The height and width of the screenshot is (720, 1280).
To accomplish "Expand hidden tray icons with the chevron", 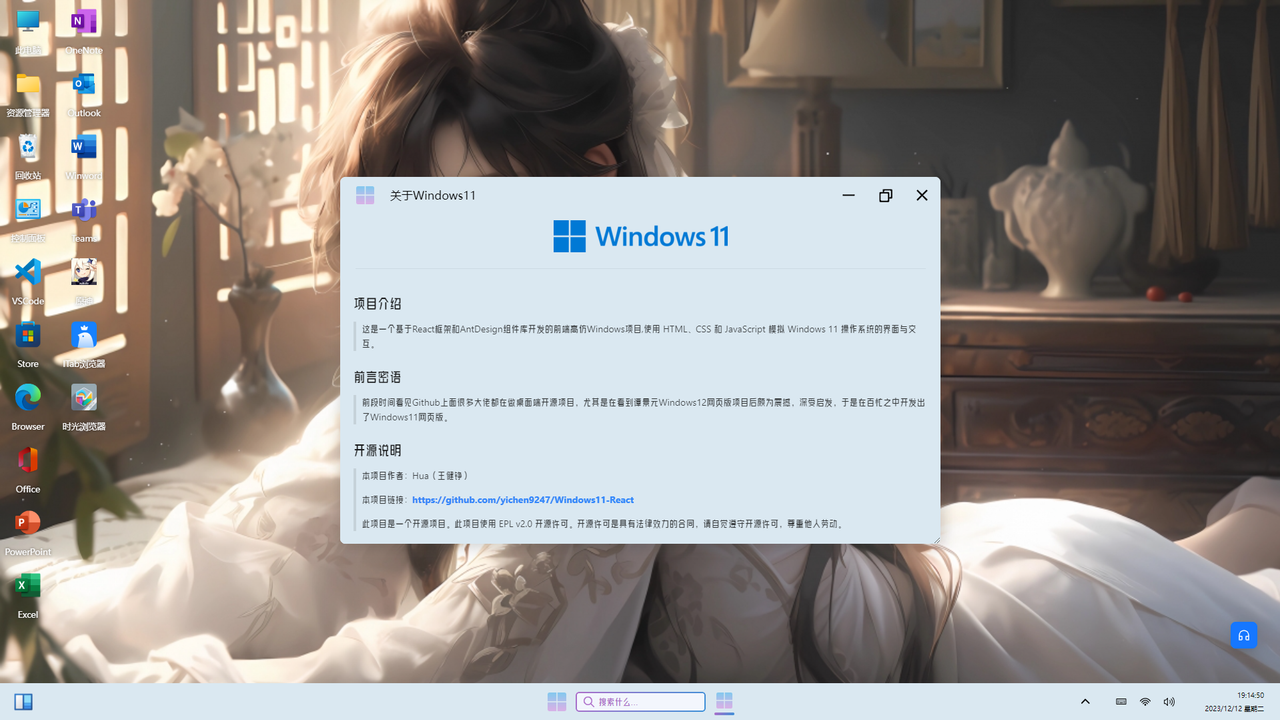I will (1084, 701).
